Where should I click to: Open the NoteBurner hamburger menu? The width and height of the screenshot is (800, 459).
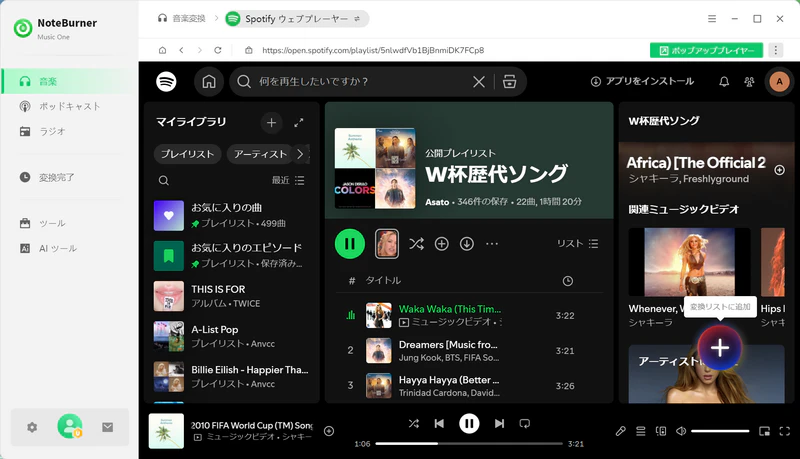pos(712,19)
